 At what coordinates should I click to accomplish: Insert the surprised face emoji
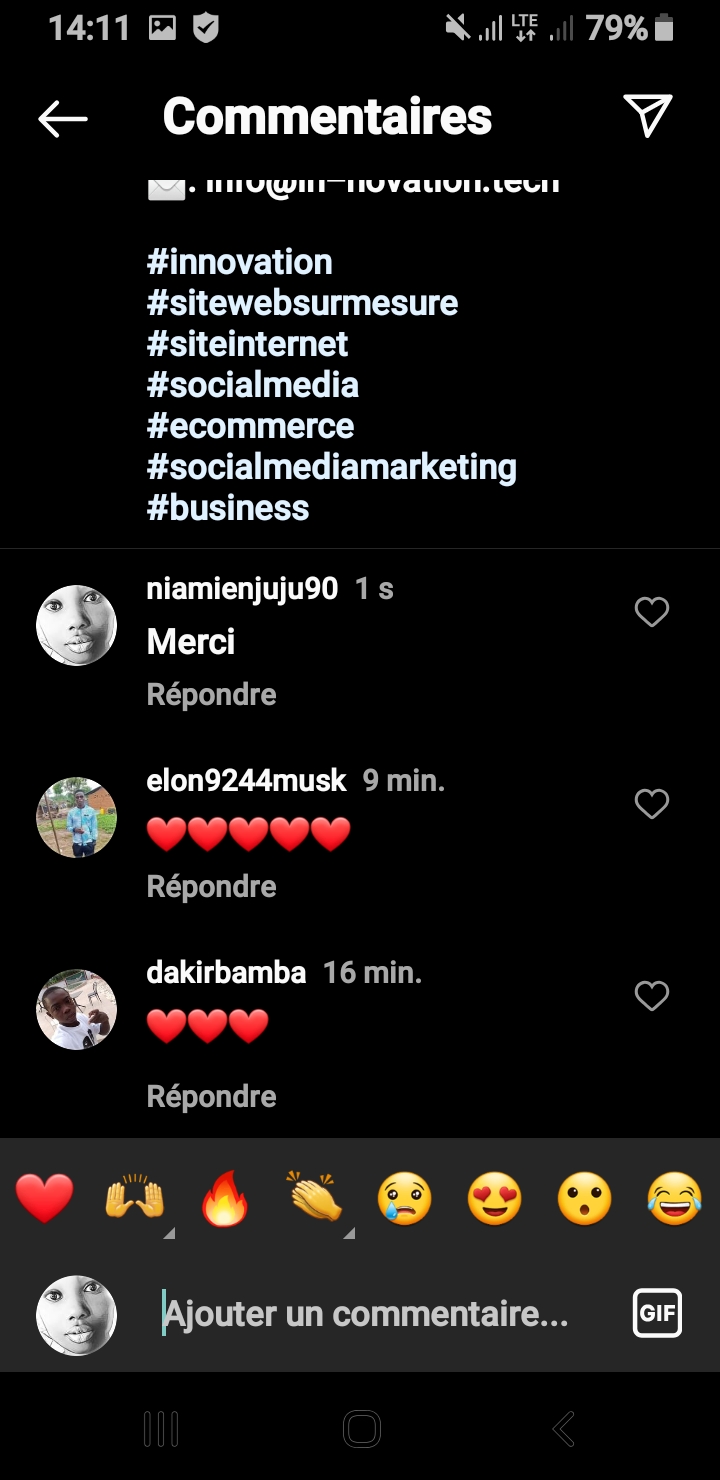[x=585, y=1199]
